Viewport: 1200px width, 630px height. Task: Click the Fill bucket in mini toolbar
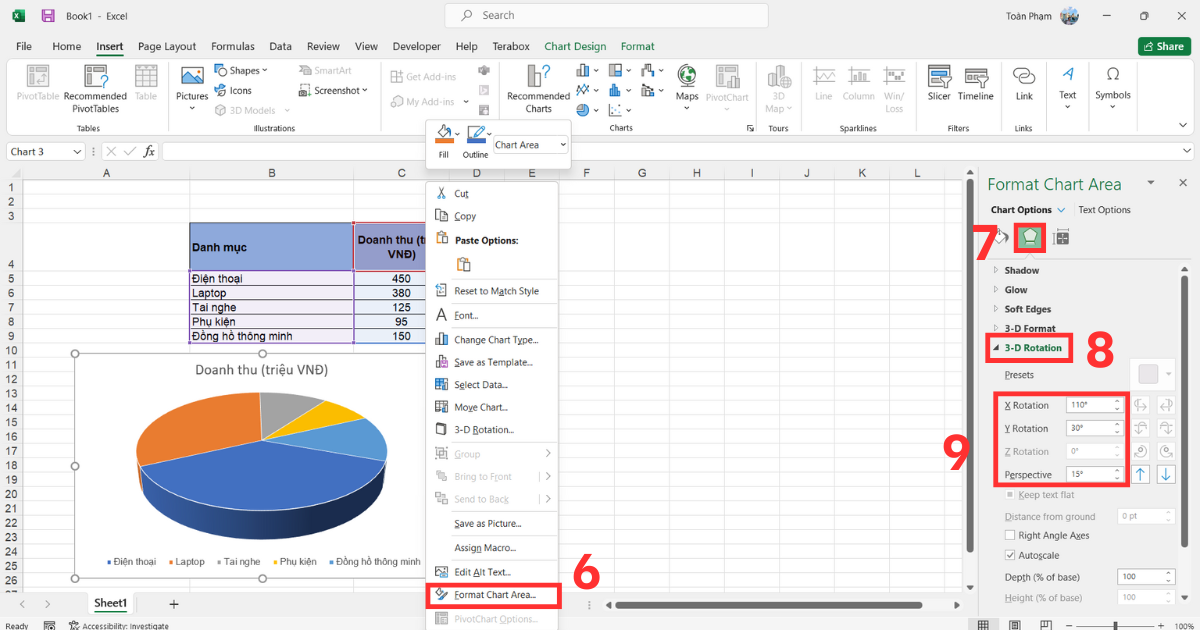pos(443,135)
